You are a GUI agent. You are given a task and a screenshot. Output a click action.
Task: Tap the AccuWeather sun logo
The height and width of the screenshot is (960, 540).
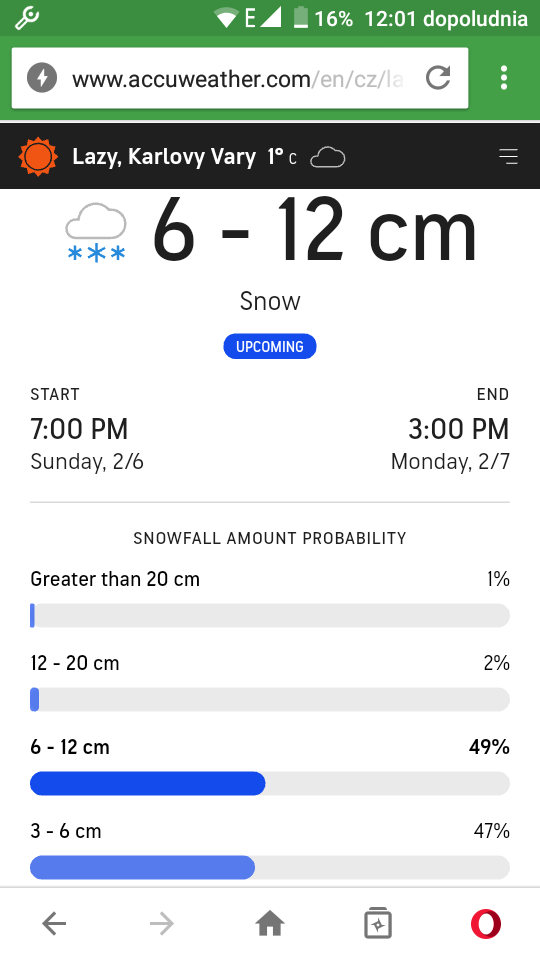(x=38, y=157)
